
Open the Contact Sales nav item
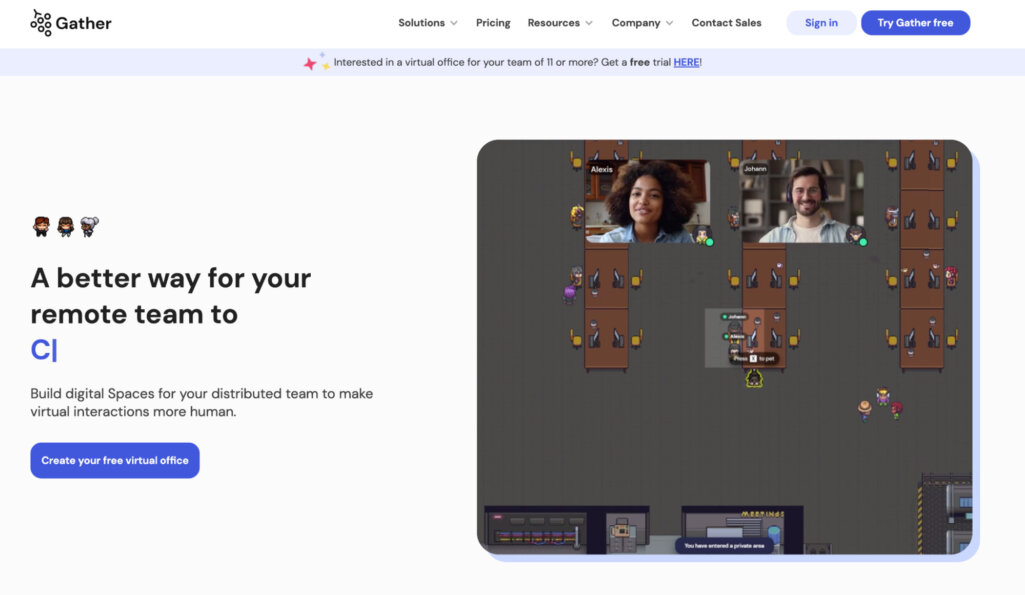tap(726, 23)
